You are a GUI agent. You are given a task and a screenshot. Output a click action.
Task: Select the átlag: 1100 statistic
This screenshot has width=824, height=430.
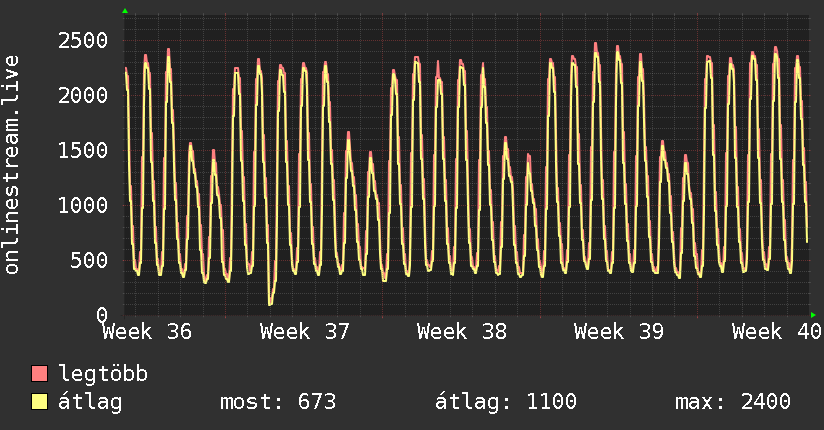click(506, 402)
